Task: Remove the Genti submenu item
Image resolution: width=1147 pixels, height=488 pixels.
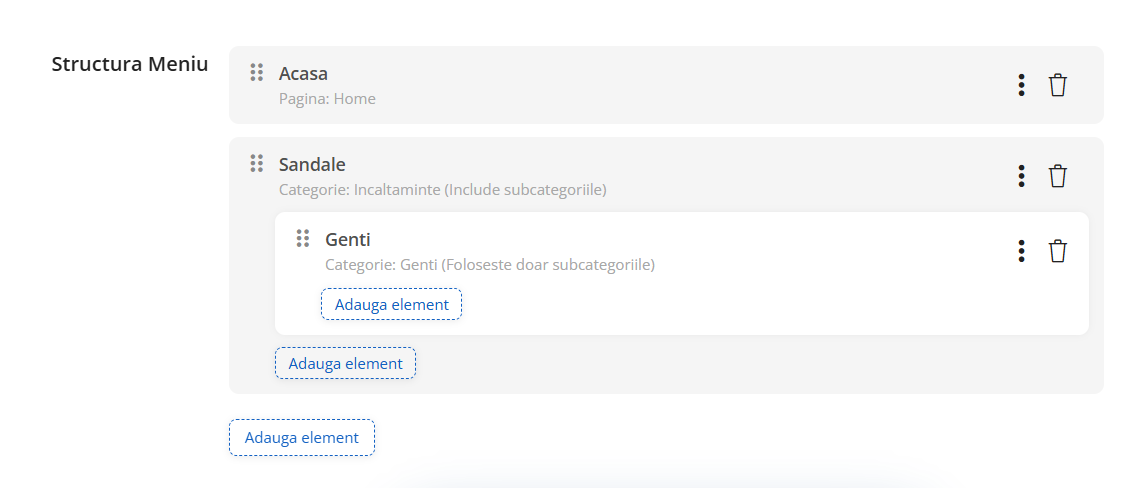Action: pos(1058,251)
